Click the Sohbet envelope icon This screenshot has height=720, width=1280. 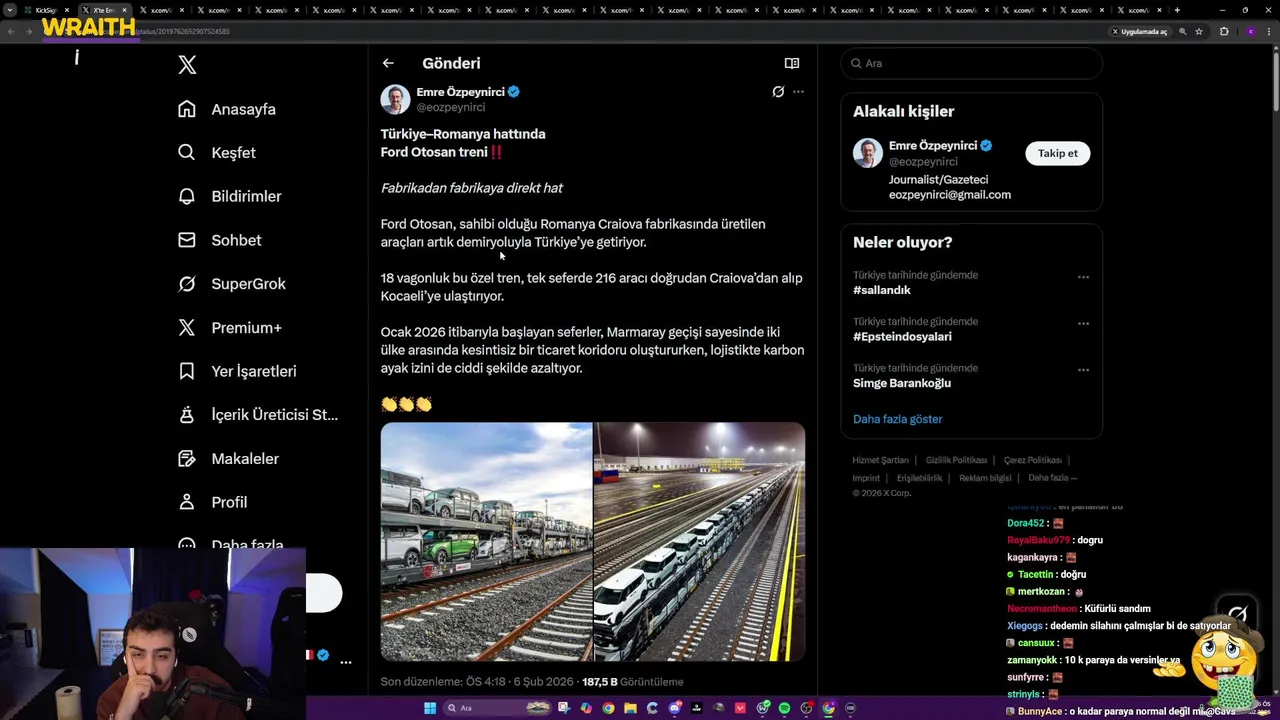coord(187,240)
